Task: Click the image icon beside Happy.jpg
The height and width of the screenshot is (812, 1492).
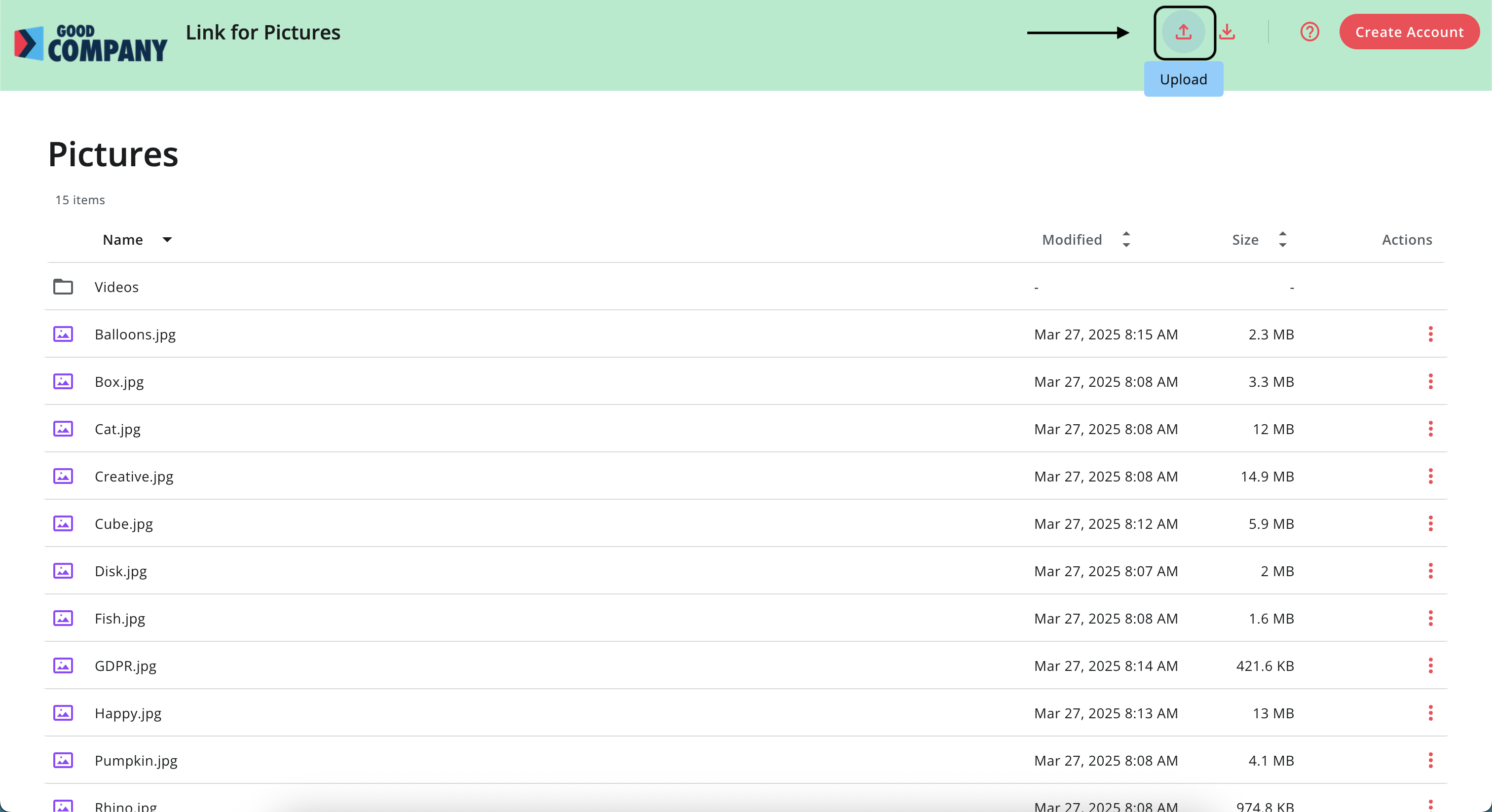Action: point(64,713)
